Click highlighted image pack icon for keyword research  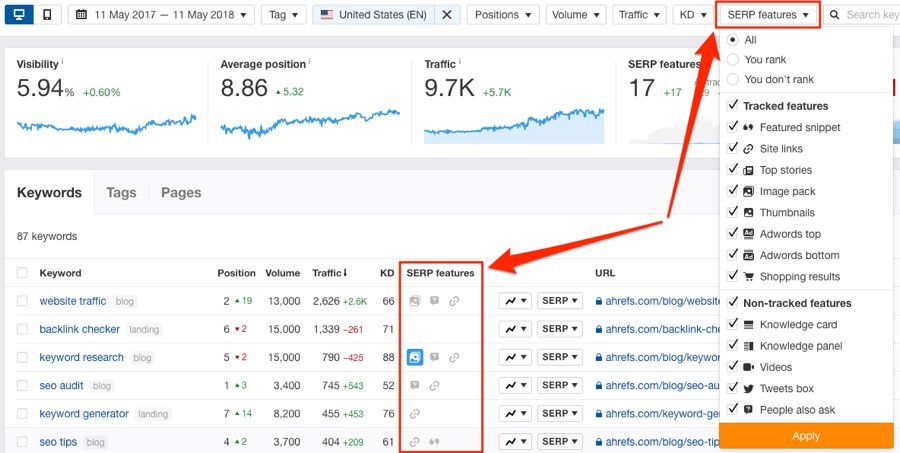[415, 357]
